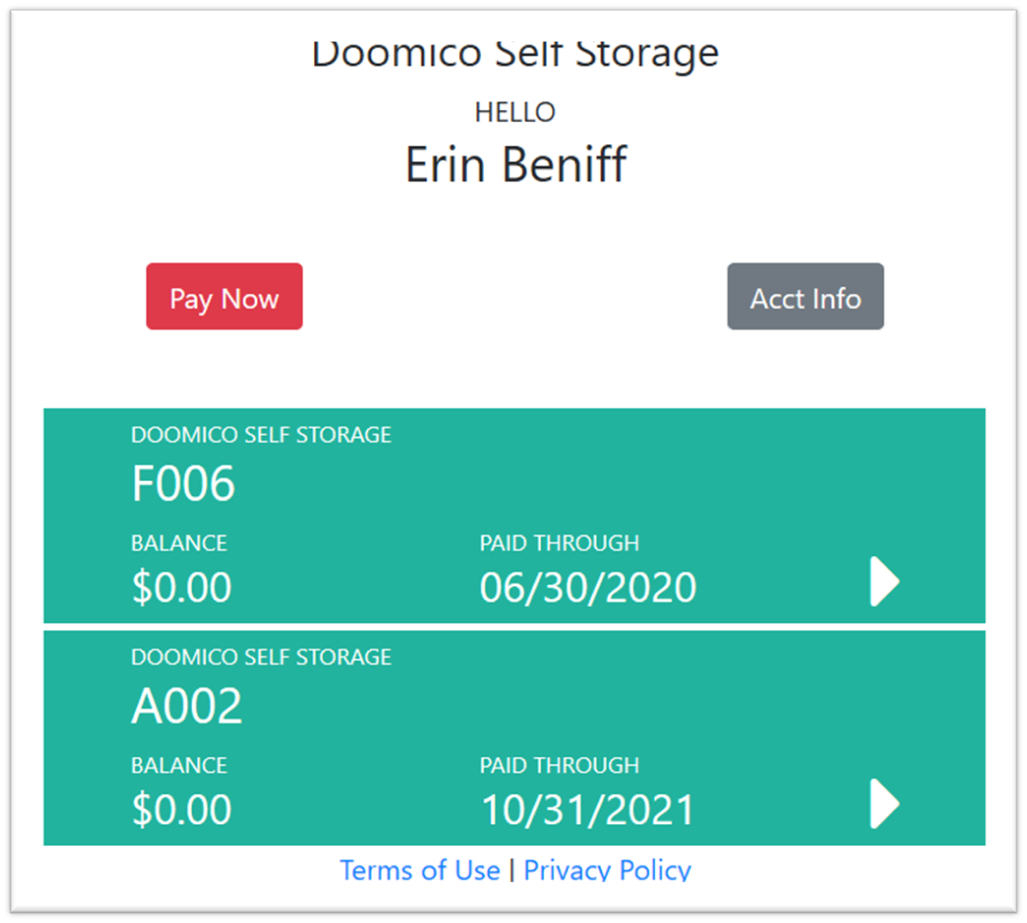Click the Balance label in A002 card
This screenshot has width=1027, height=923.
(x=179, y=765)
